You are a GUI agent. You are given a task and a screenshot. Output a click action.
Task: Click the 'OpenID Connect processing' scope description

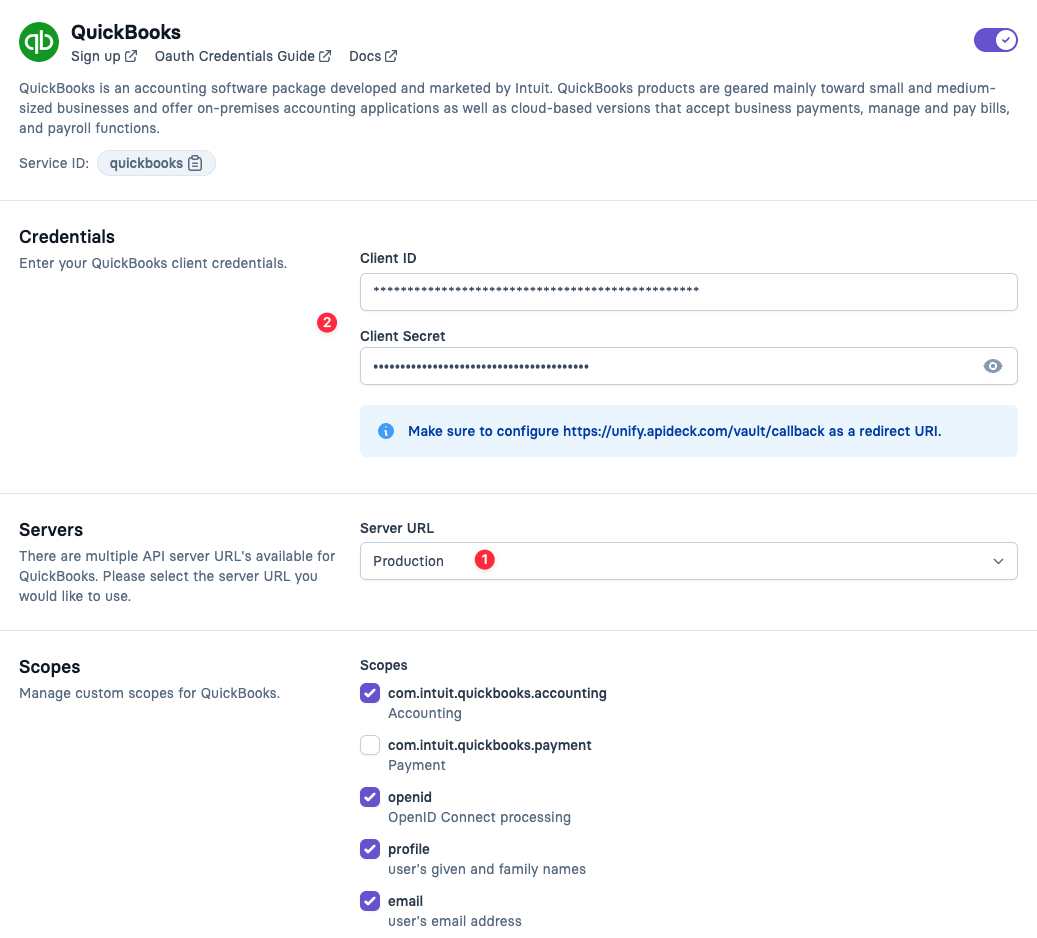479,817
